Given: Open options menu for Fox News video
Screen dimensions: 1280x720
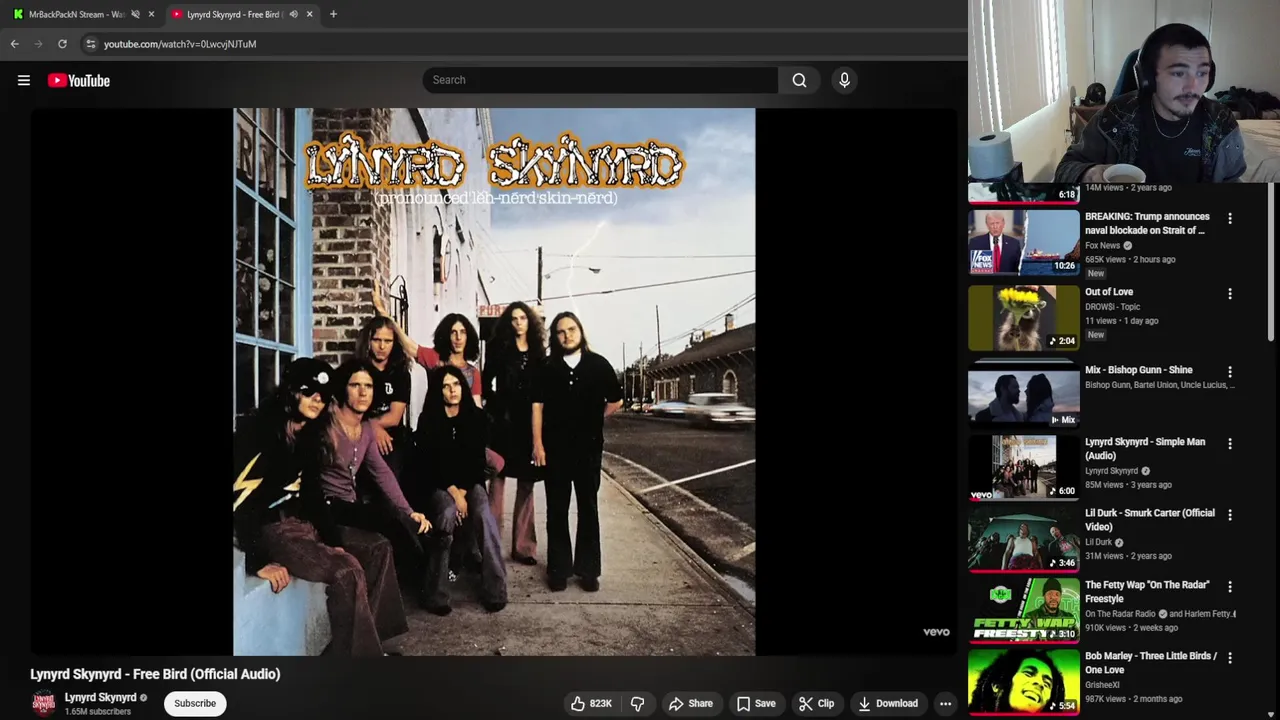Looking at the screenshot, I should click(x=1230, y=218).
